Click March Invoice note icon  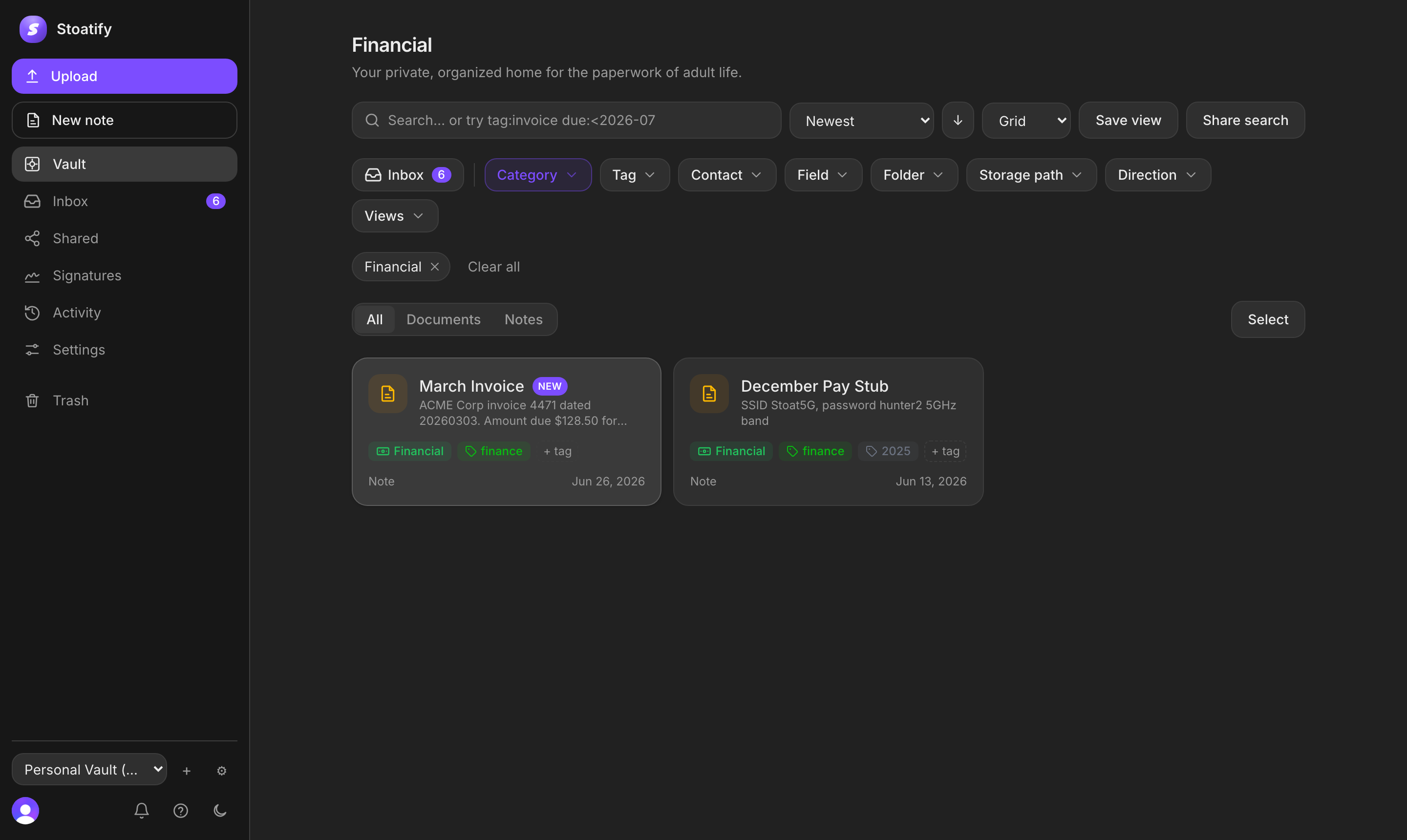(x=388, y=394)
